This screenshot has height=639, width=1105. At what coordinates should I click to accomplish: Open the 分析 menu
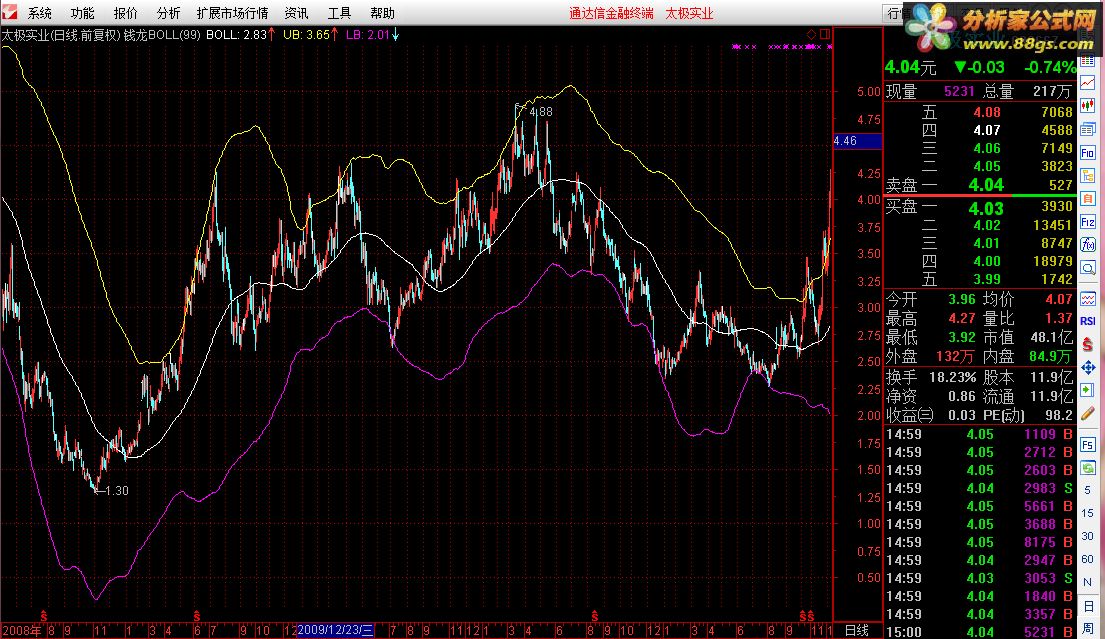[168, 13]
